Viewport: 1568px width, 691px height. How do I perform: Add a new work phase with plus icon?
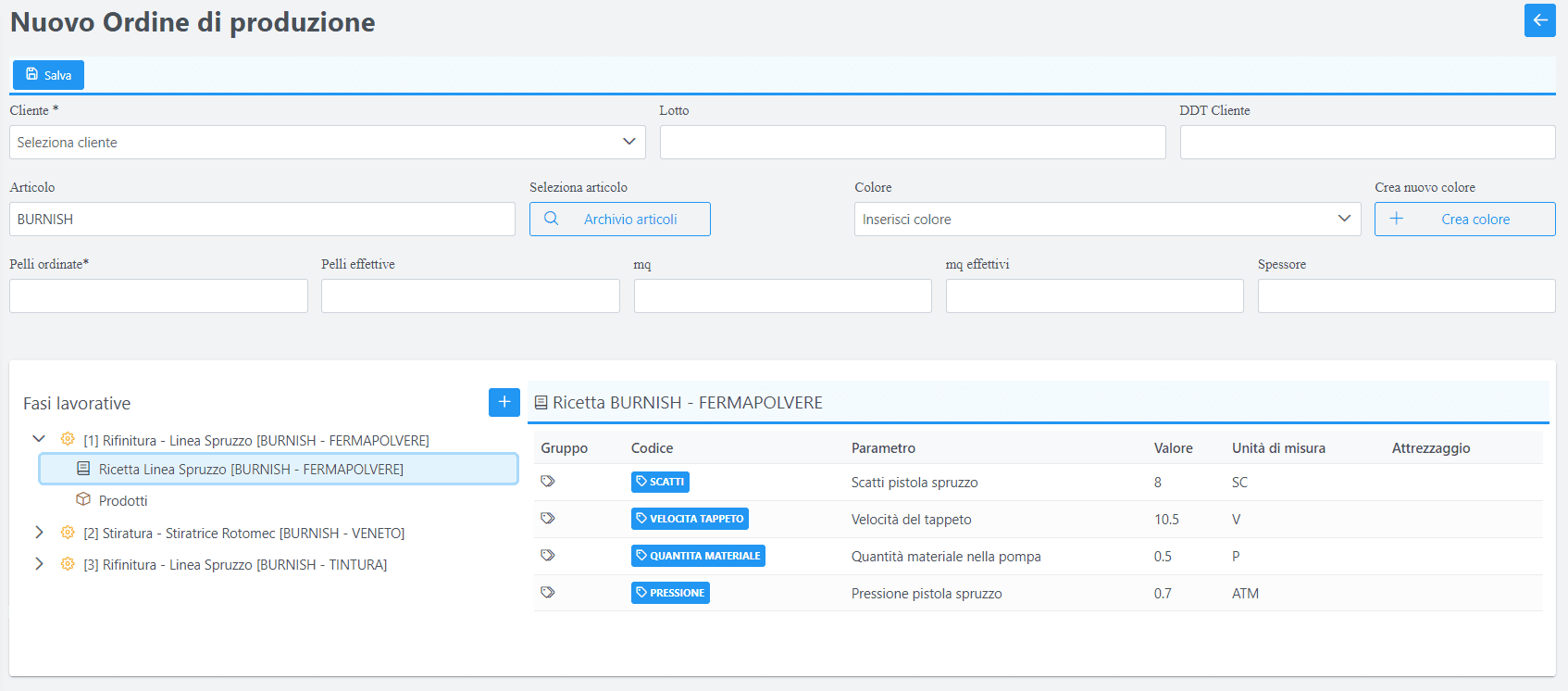click(x=504, y=402)
